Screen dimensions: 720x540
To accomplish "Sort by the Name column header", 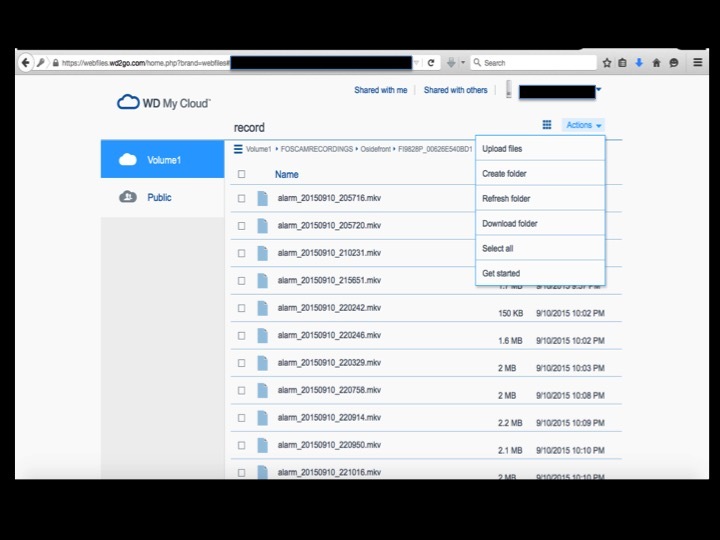I will pos(287,174).
